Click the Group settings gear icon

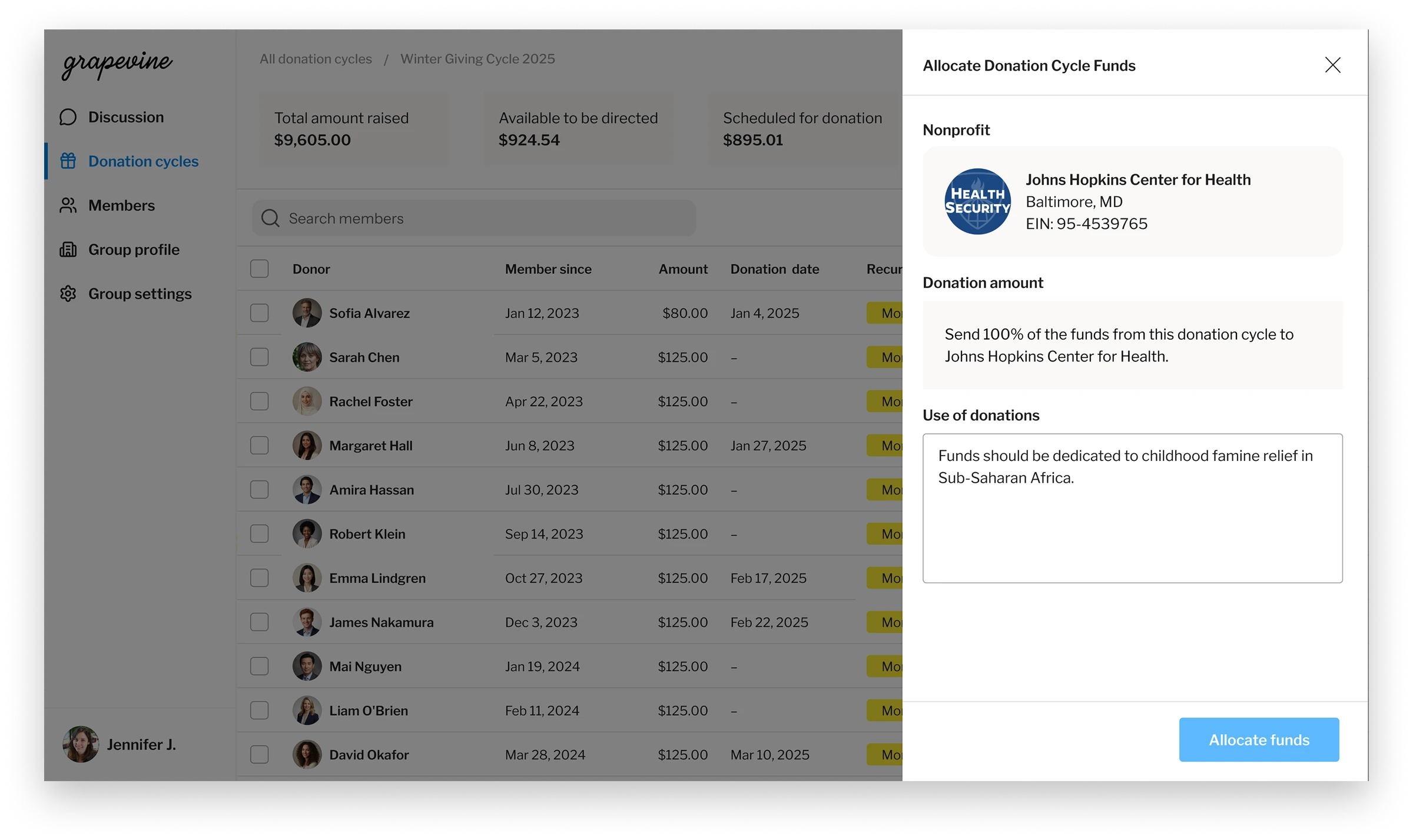tap(68, 294)
